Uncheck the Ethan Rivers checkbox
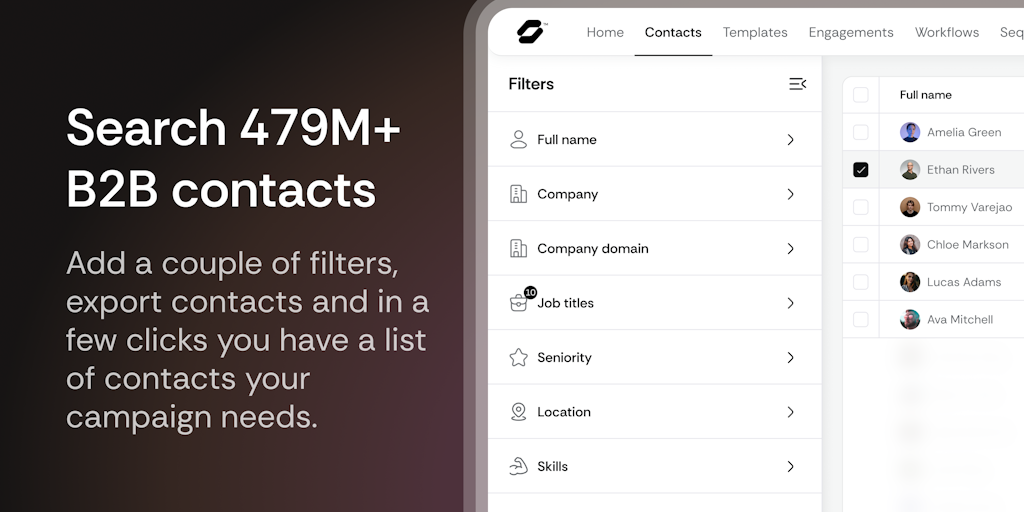 tap(861, 170)
